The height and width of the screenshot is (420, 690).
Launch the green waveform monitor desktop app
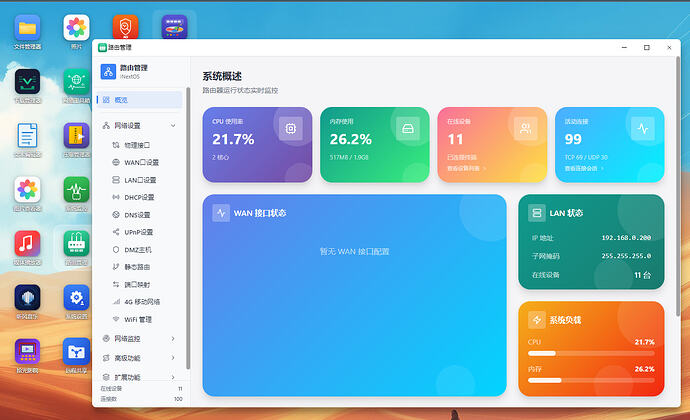[x=76, y=190]
